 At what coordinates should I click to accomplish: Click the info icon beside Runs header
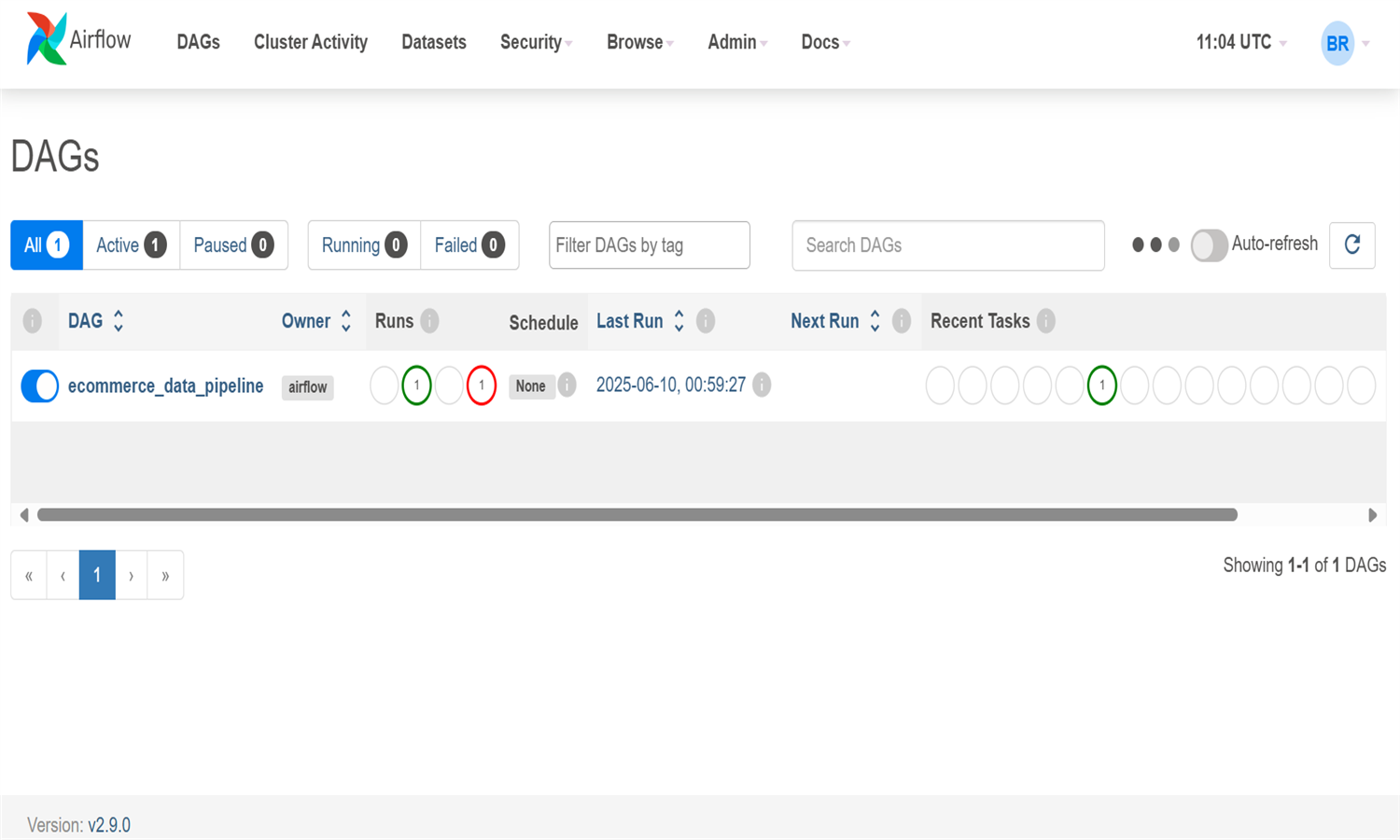pyautogui.click(x=429, y=321)
